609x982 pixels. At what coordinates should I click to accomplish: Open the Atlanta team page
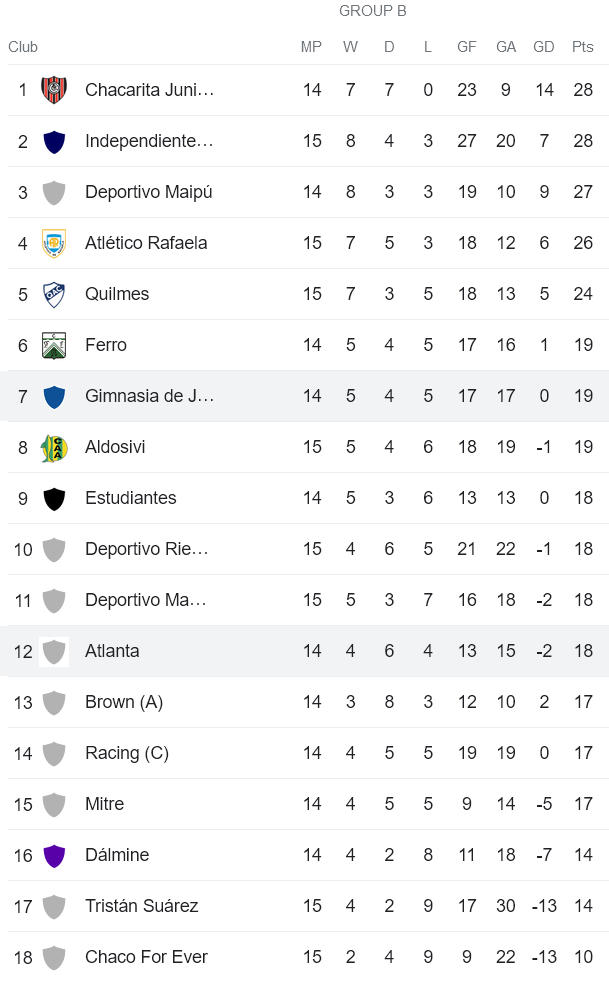click(x=112, y=650)
